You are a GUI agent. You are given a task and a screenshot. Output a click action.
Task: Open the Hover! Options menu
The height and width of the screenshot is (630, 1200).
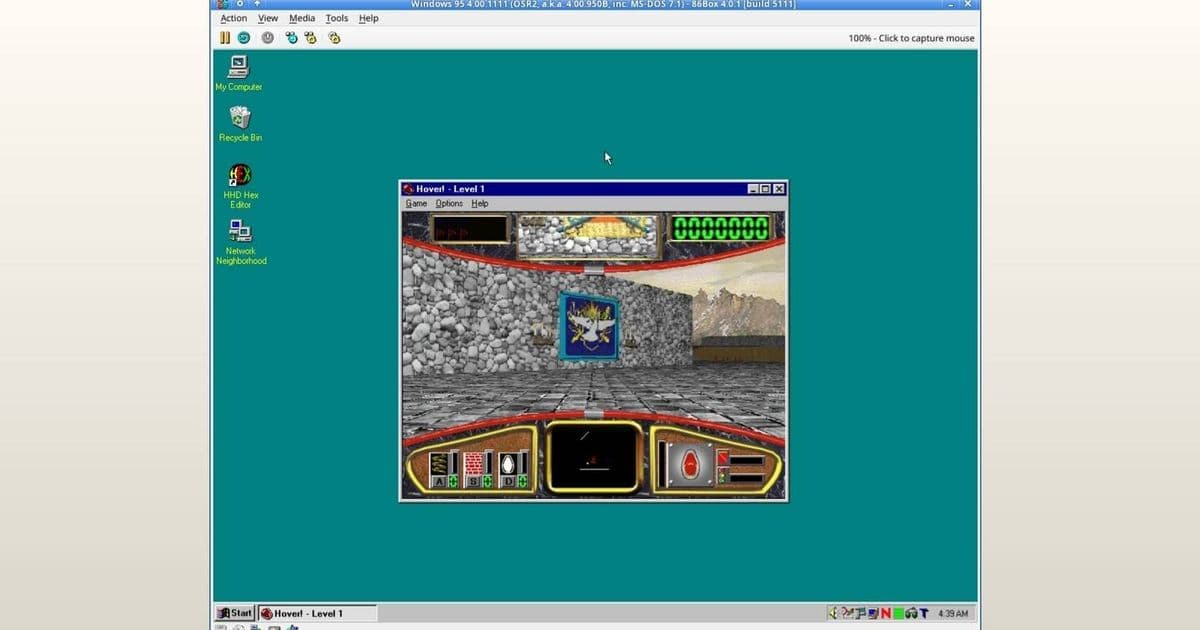click(449, 204)
